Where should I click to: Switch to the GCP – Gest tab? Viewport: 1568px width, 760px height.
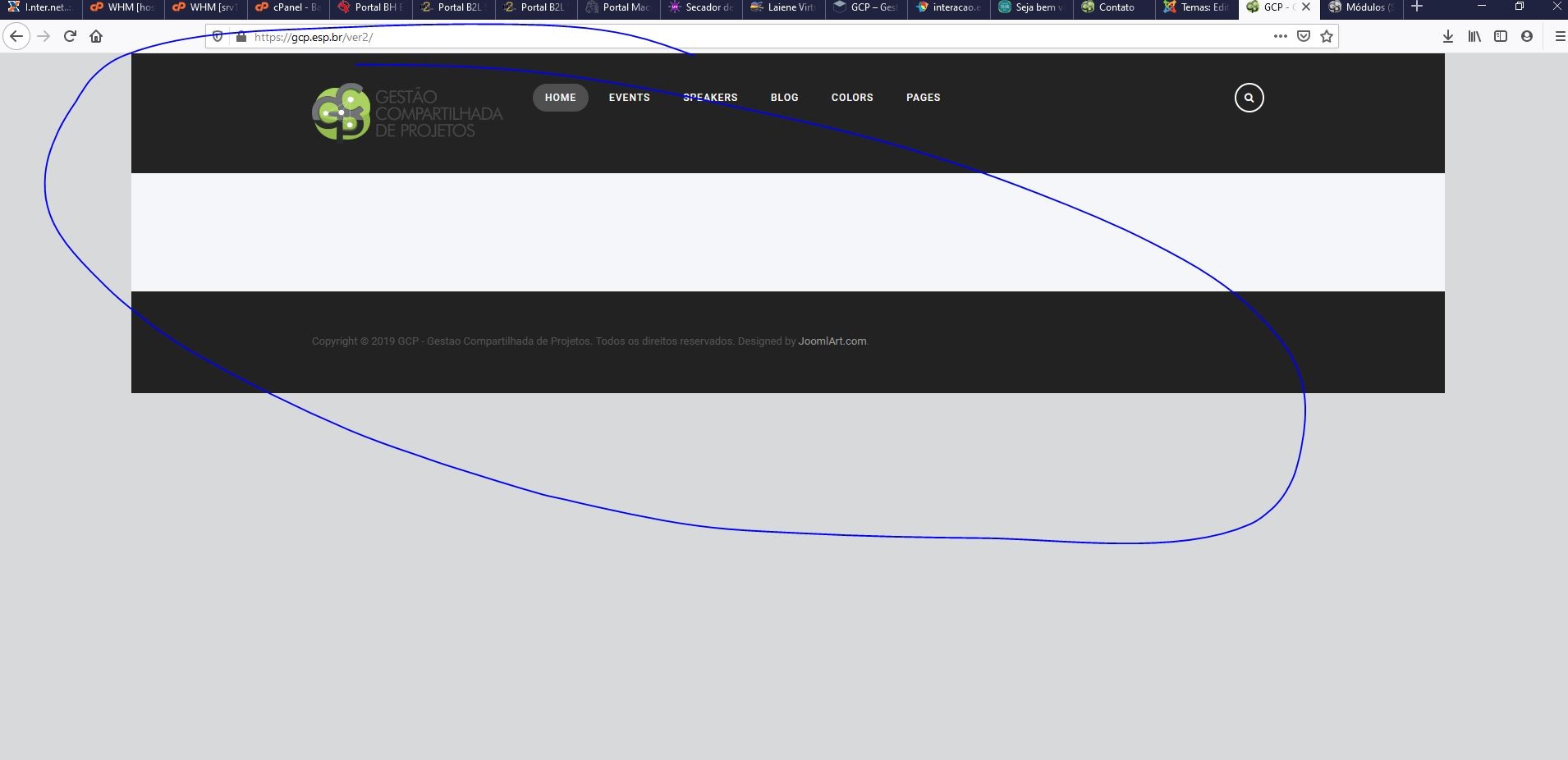(x=867, y=7)
